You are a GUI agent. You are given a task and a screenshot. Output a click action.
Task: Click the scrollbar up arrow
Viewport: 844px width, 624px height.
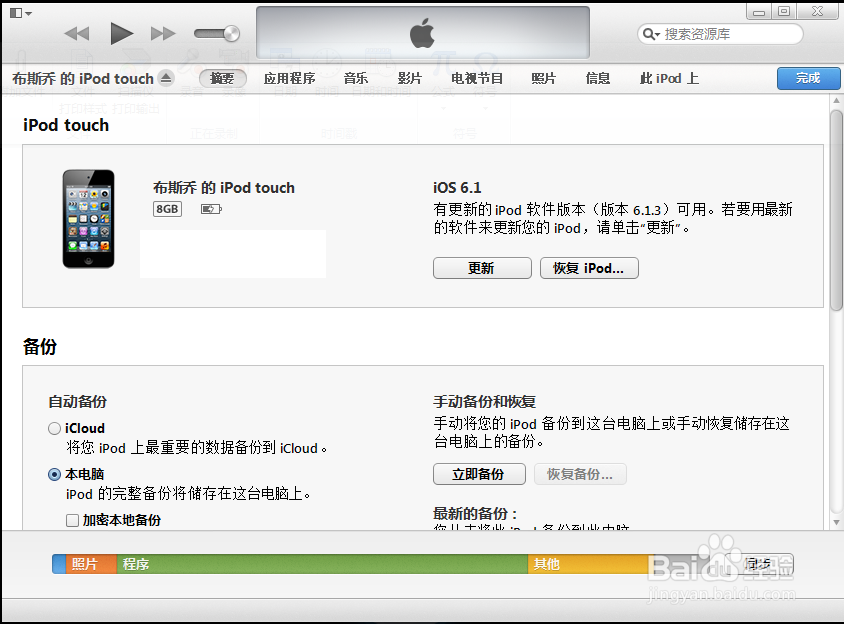836,101
